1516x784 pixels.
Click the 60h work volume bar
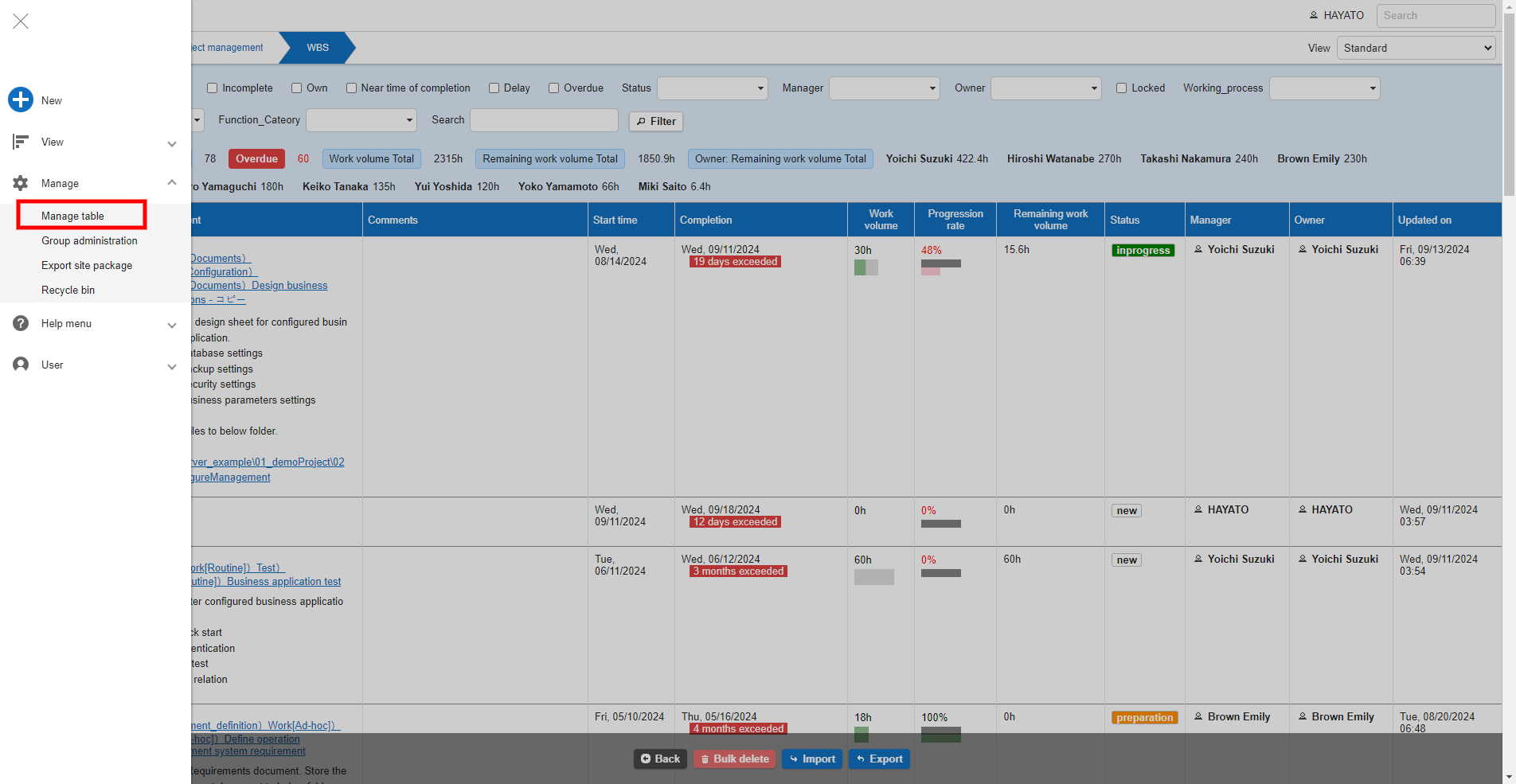tap(874, 577)
